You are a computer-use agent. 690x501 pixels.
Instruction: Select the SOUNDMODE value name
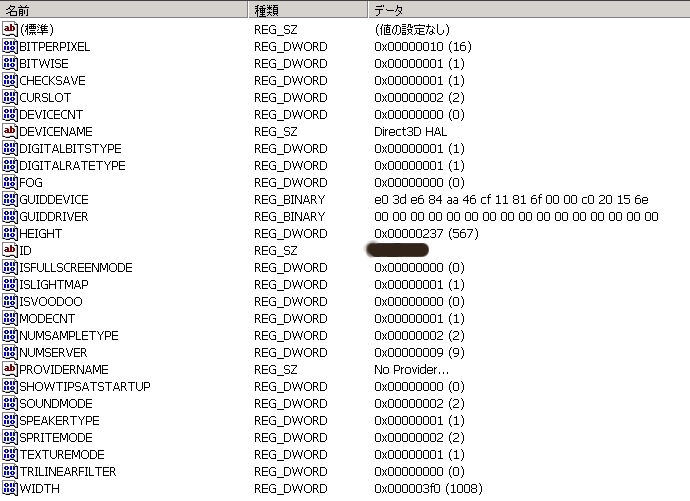click(x=56, y=404)
